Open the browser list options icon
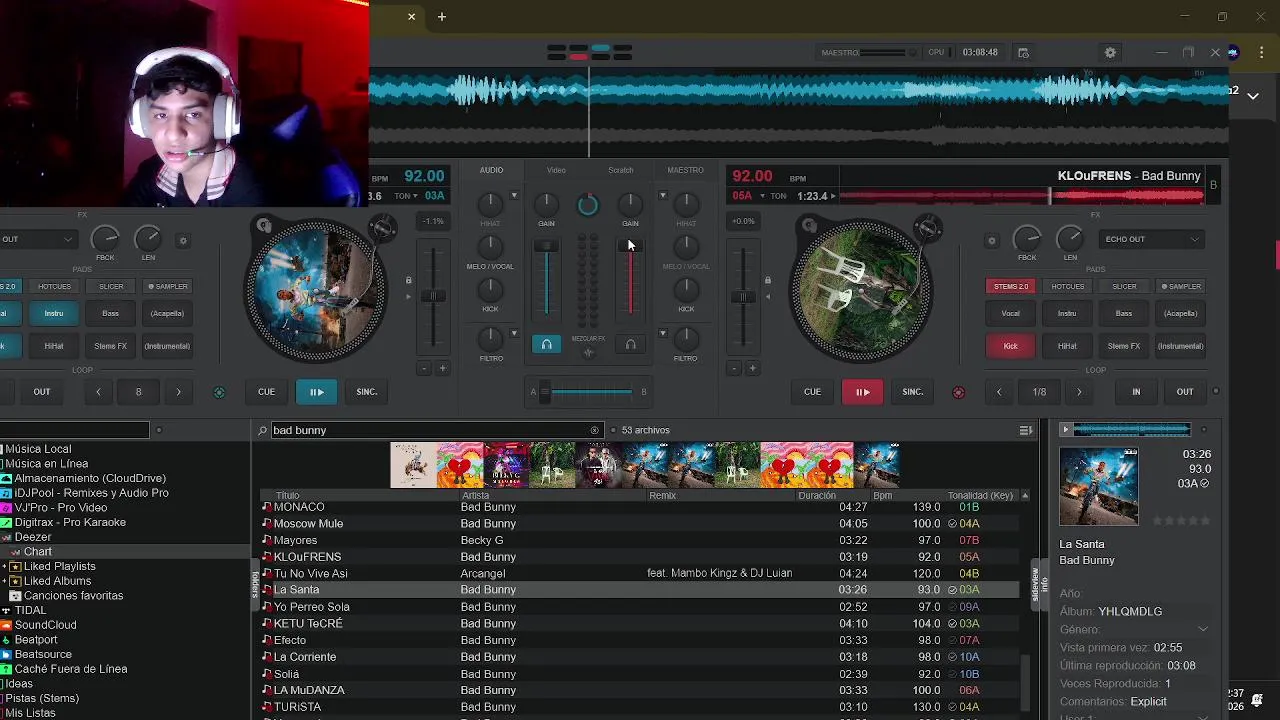The image size is (1280, 720). point(1025,430)
